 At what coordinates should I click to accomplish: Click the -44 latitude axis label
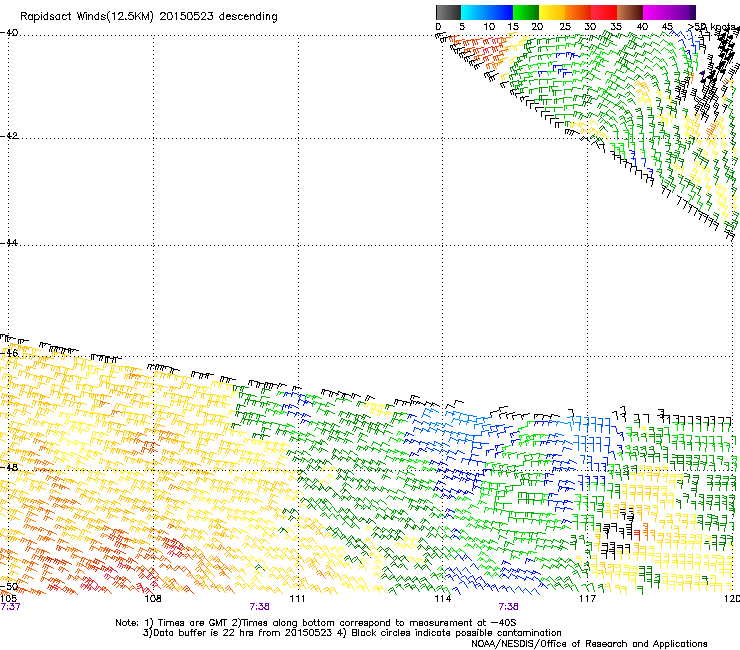click(9, 243)
